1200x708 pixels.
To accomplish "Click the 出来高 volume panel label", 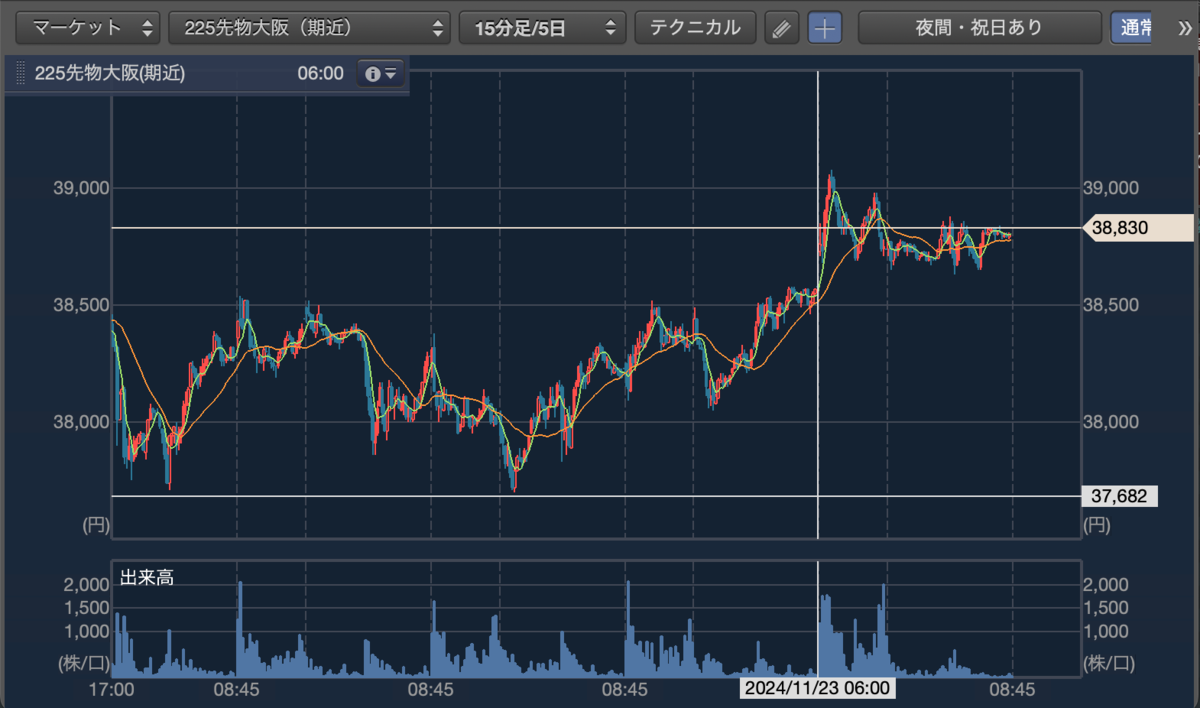I will 147,577.
